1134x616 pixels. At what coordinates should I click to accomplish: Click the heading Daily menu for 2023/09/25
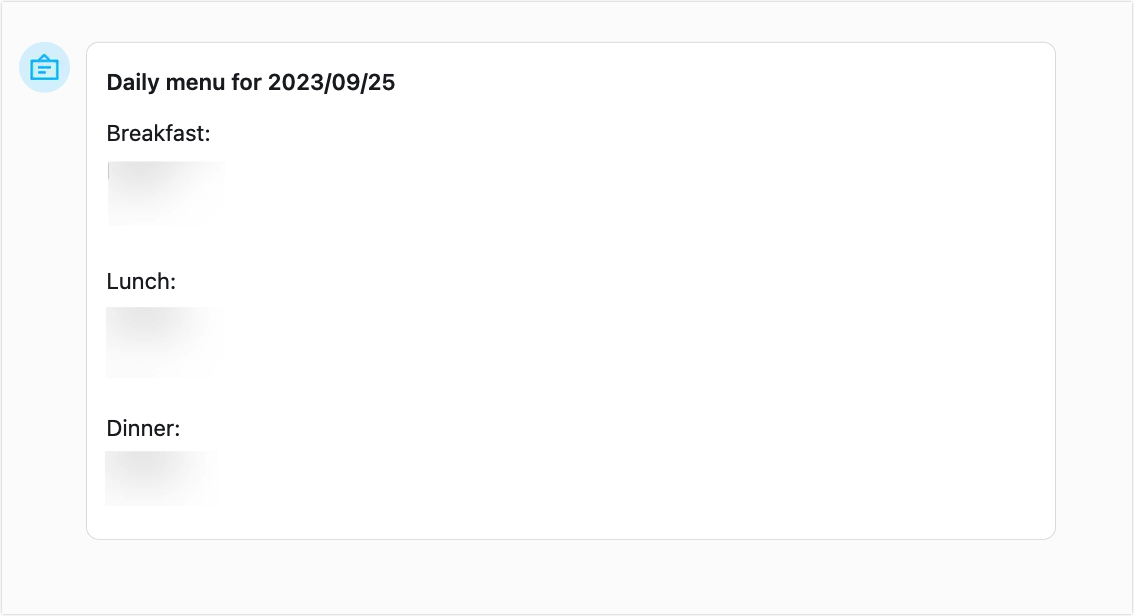tap(251, 82)
